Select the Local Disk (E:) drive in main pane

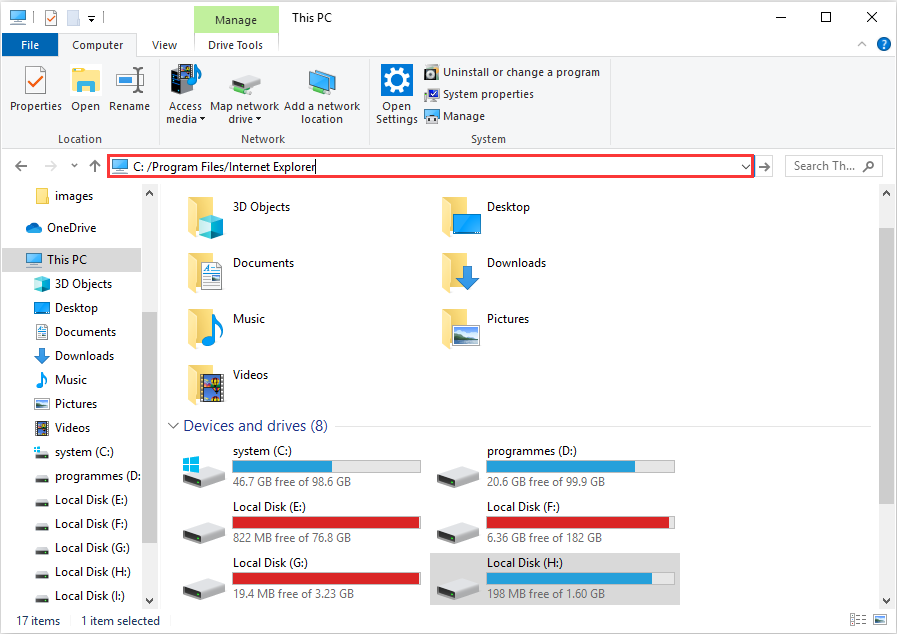pos(302,522)
